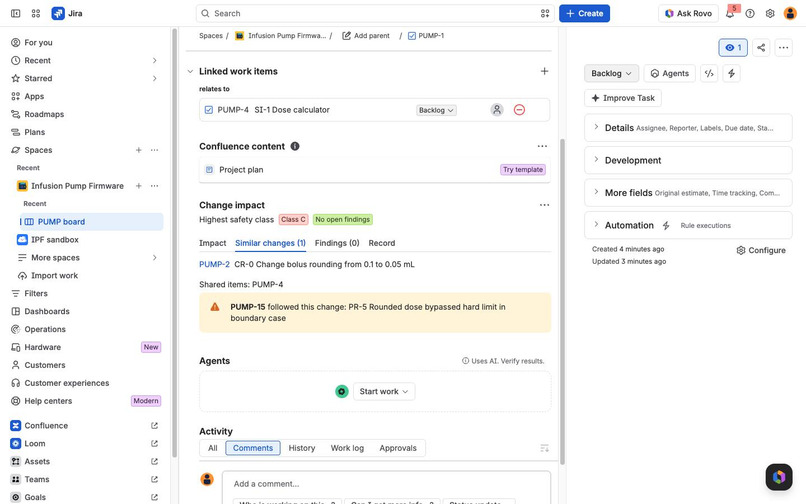Open the Record tab

point(381,243)
